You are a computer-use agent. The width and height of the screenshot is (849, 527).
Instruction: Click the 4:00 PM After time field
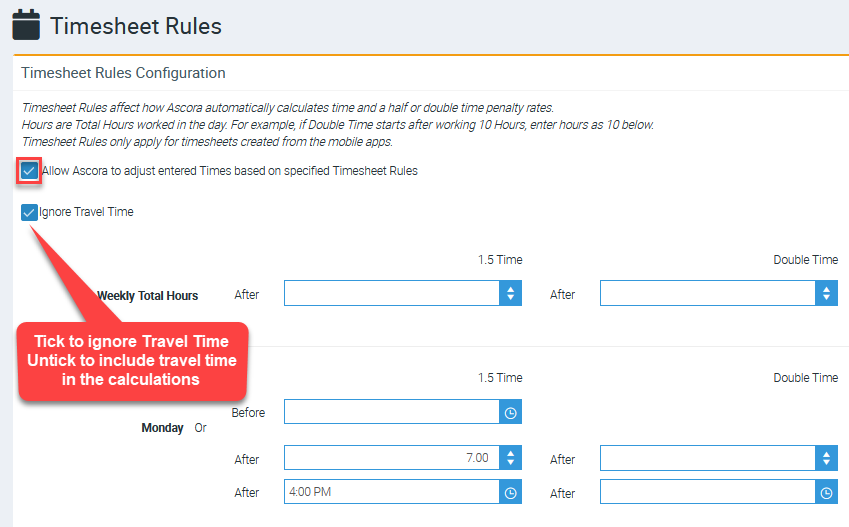(x=392, y=492)
